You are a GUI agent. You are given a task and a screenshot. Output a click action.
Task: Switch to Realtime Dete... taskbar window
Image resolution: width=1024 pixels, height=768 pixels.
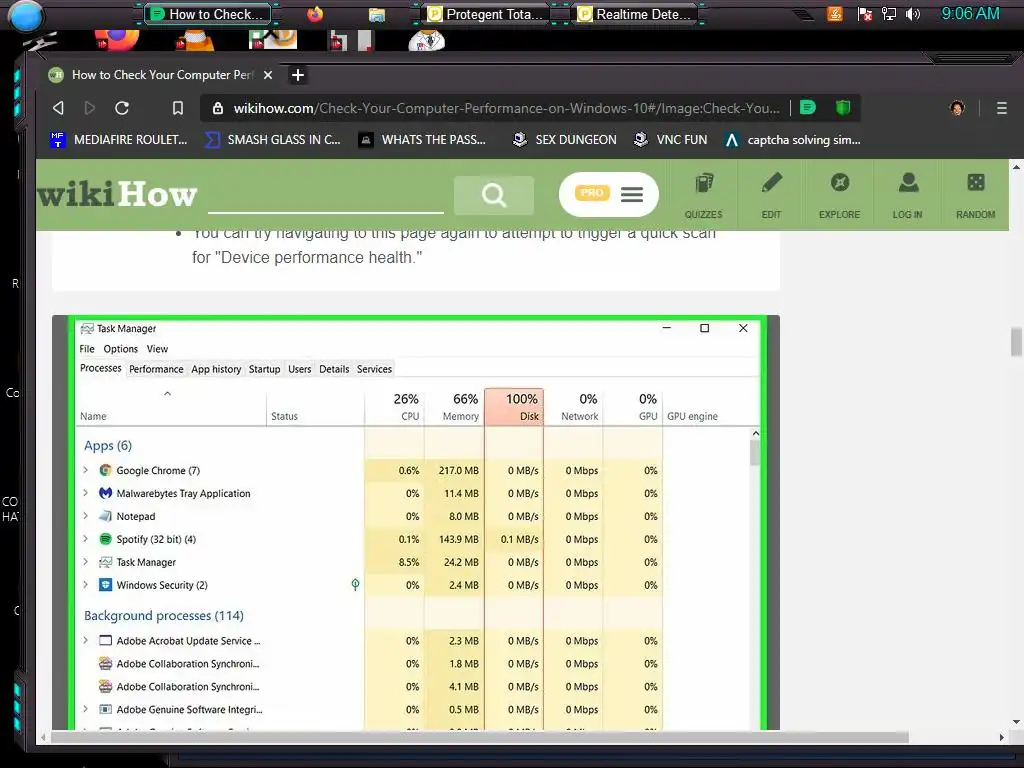click(636, 14)
